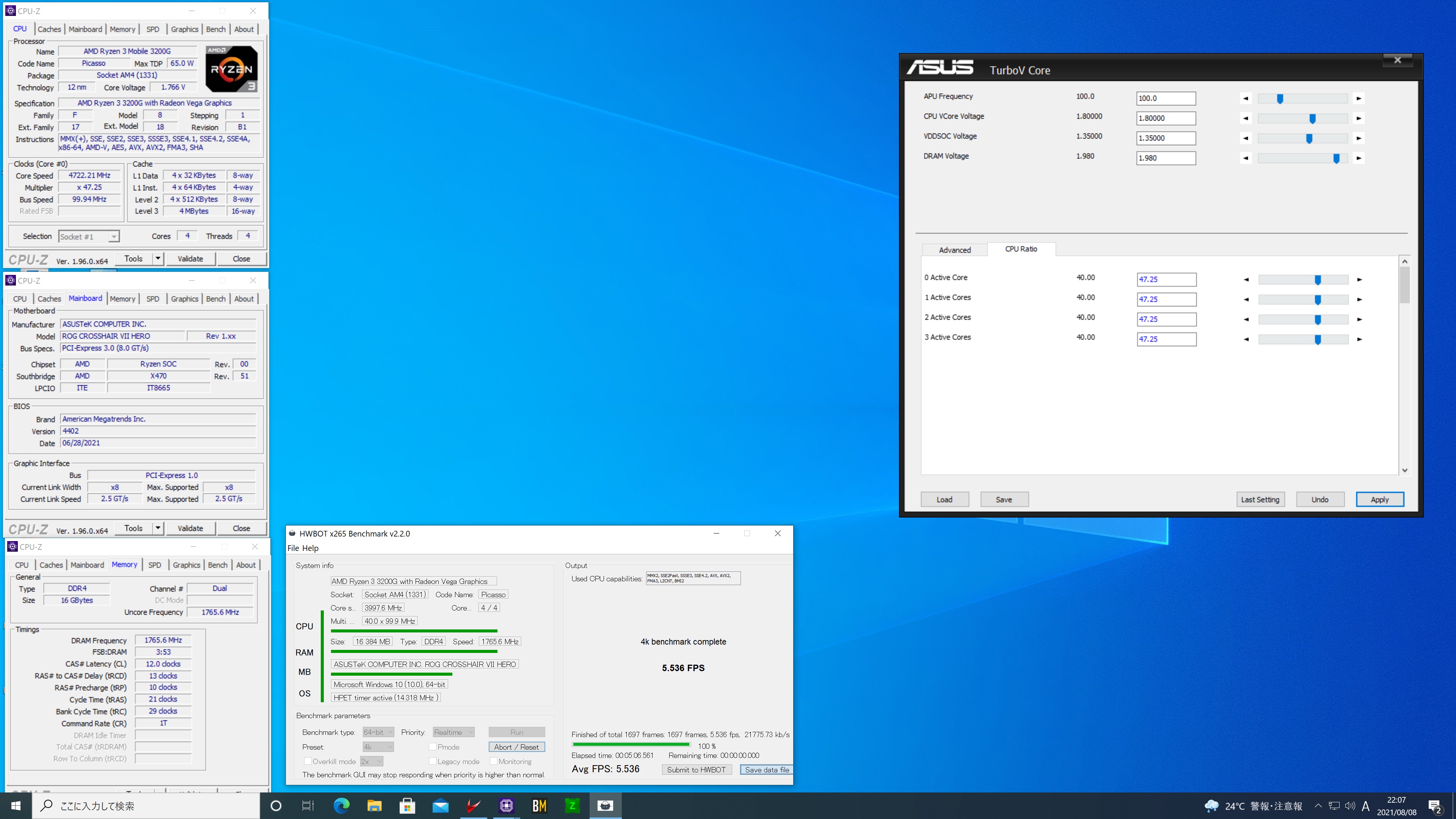1456x819 pixels.
Task: Open Mail app from taskbar
Action: (440, 805)
